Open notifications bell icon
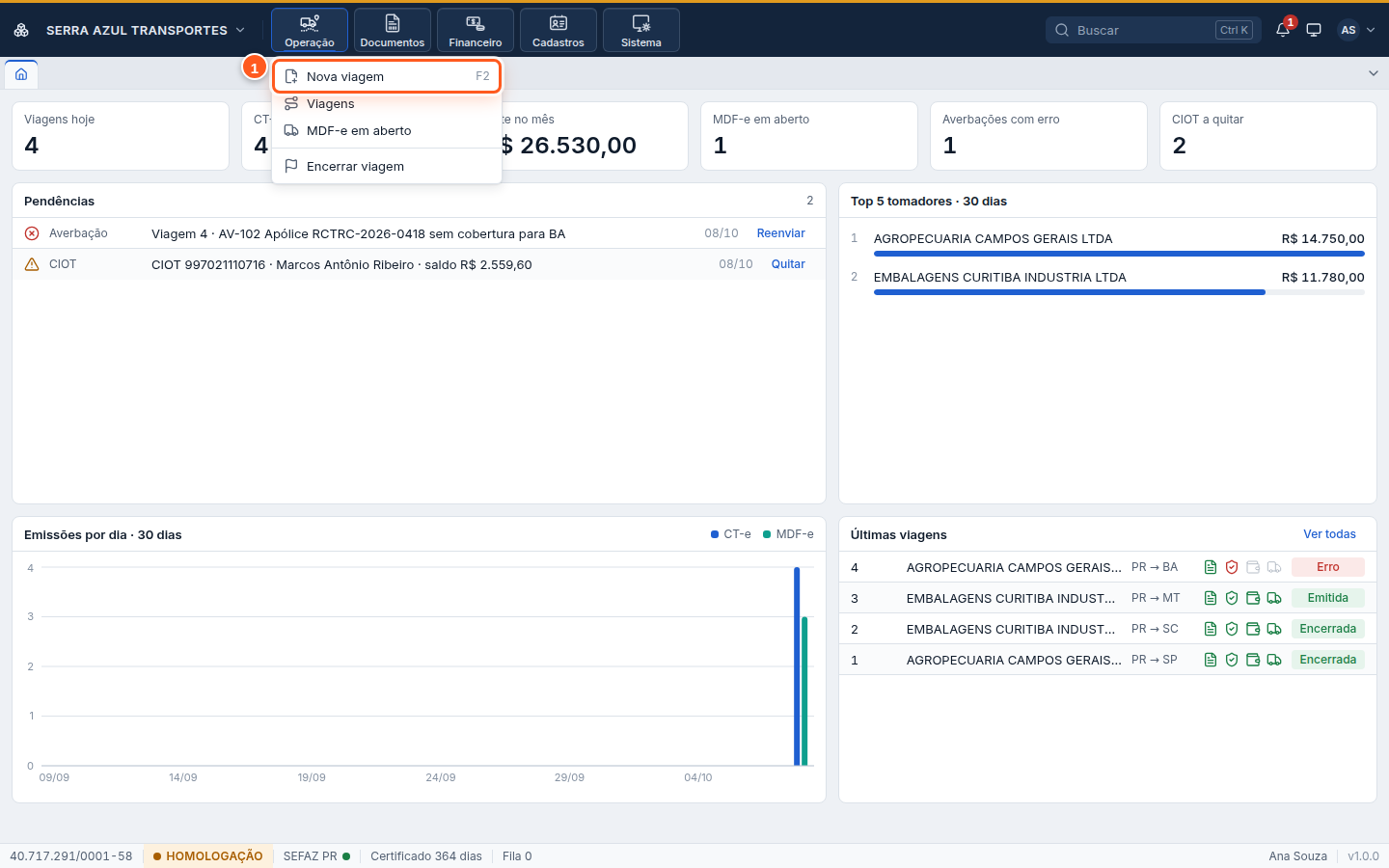Screen dimensions: 1389x868 (1283, 30)
